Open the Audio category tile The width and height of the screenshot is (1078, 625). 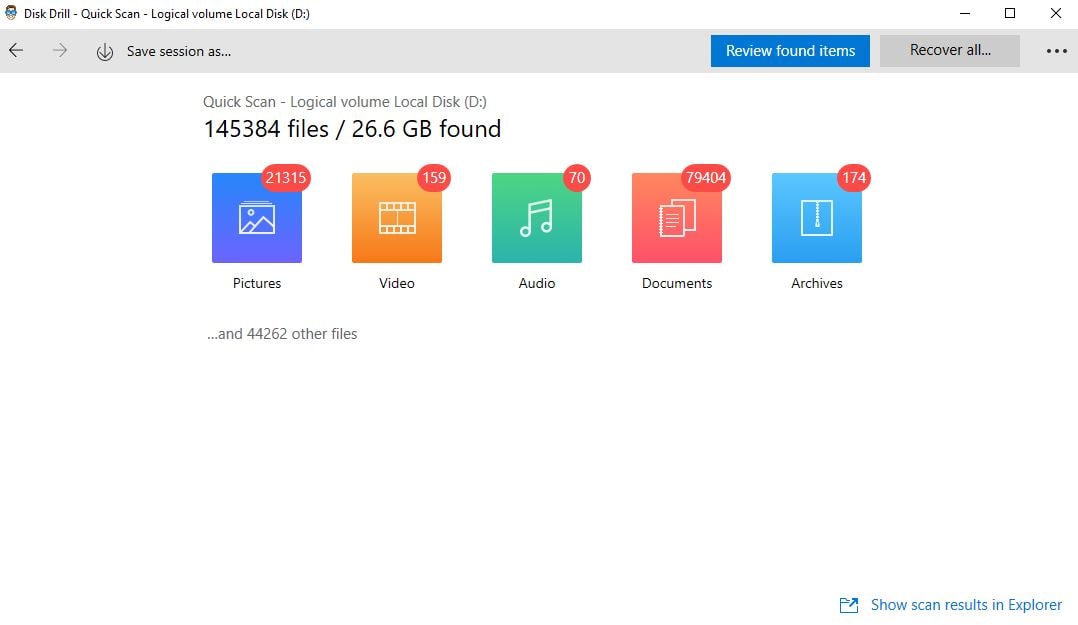pos(537,218)
